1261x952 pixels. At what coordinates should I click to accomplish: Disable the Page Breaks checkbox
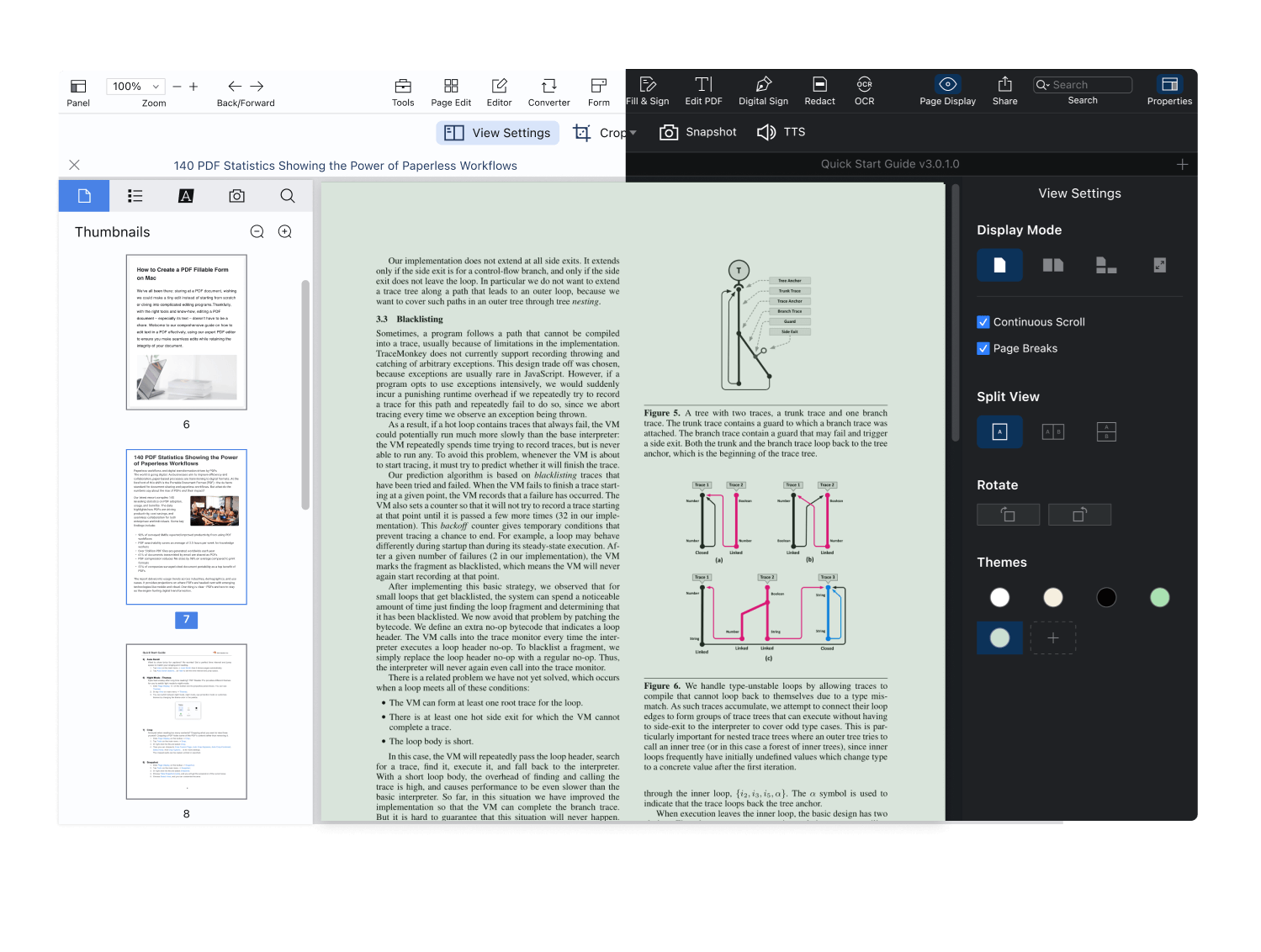point(983,348)
